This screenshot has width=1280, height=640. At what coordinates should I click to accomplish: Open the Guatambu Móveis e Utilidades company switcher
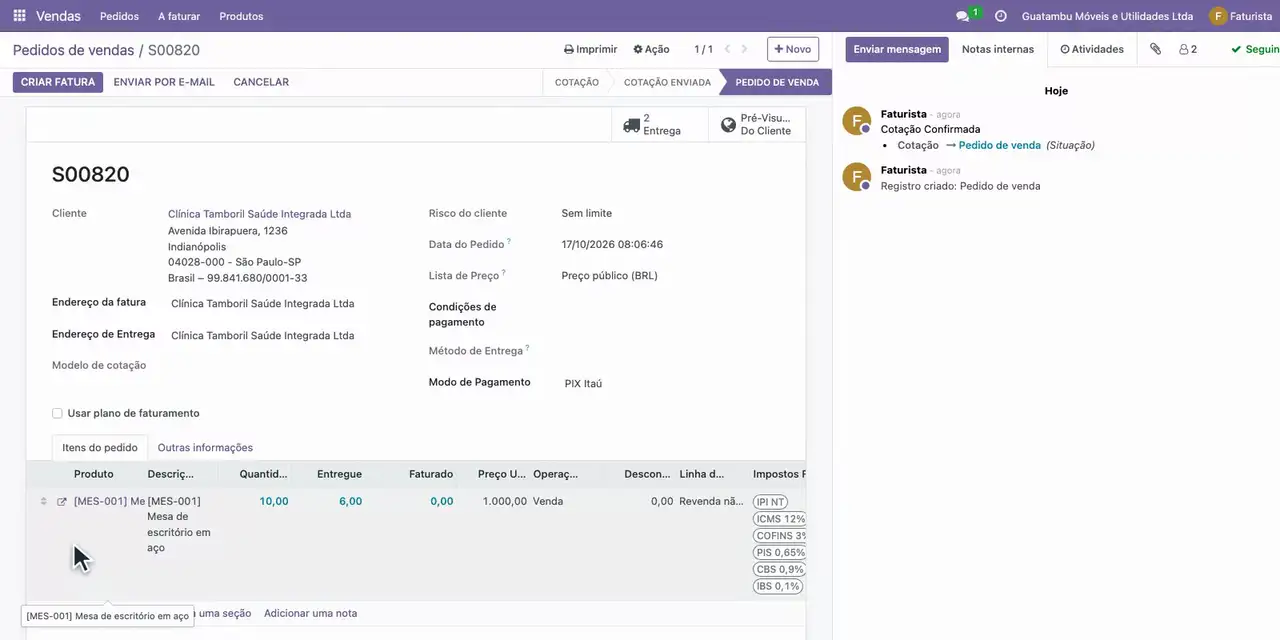1107,16
